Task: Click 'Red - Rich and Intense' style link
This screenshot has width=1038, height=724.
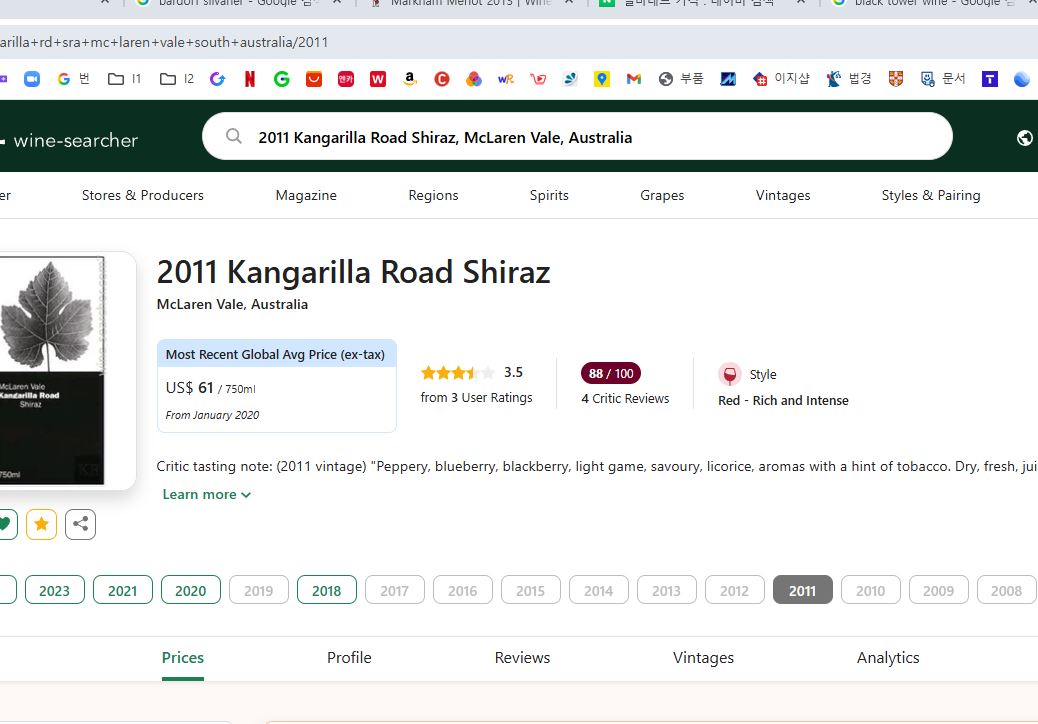Action: point(783,400)
